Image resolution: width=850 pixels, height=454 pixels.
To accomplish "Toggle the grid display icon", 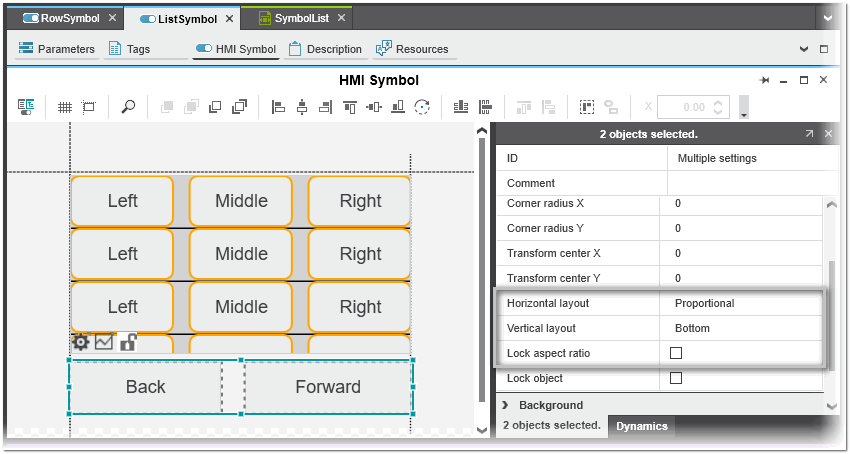I will pyautogui.click(x=64, y=107).
